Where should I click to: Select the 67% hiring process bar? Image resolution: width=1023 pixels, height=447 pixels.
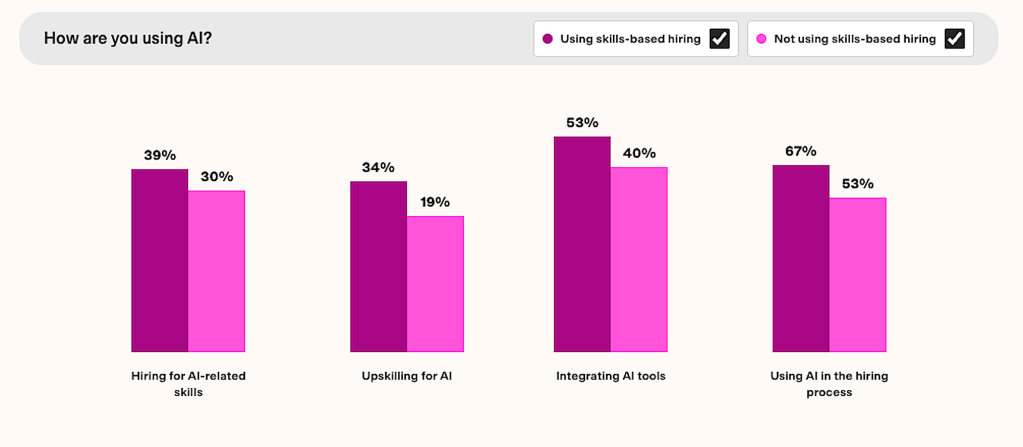(801, 258)
